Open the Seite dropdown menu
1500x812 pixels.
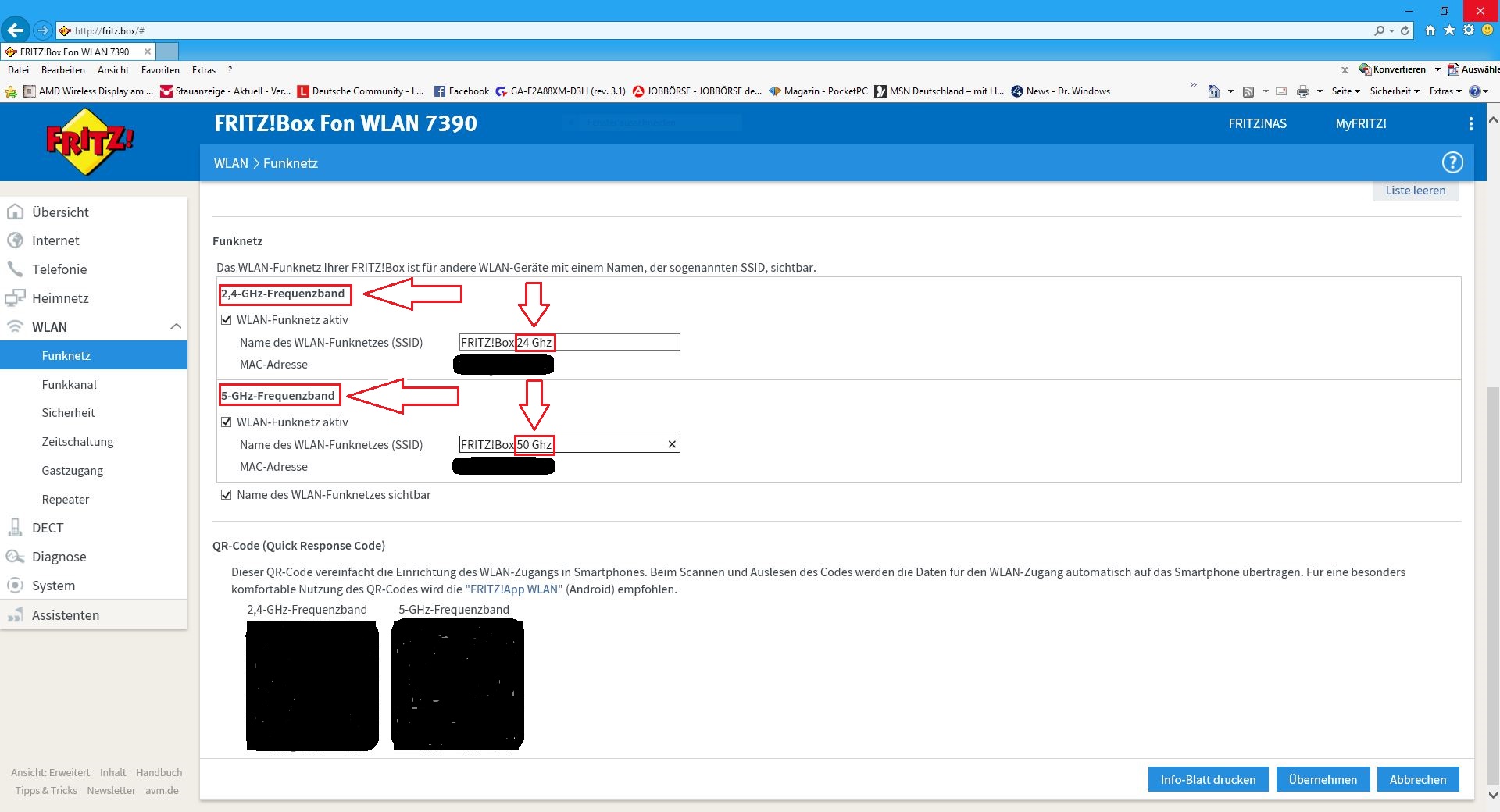[1345, 91]
